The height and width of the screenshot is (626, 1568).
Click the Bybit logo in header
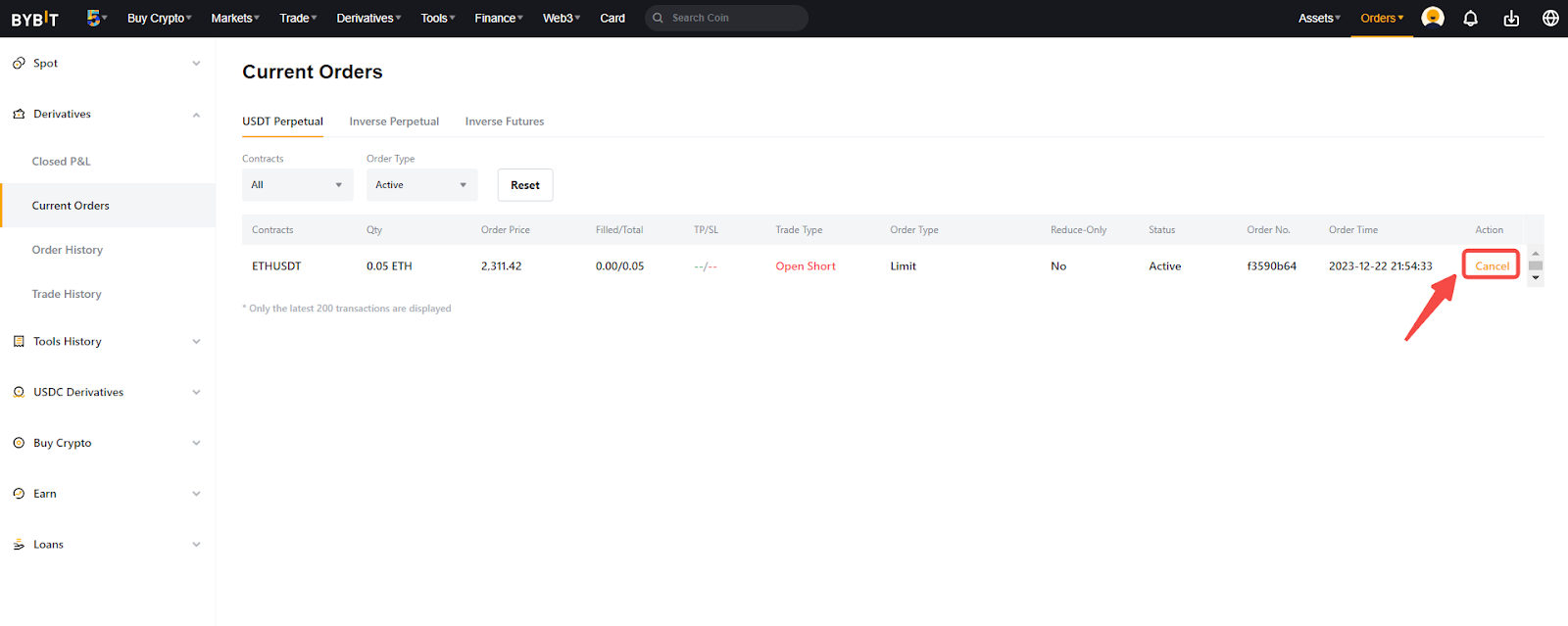(x=34, y=19)
